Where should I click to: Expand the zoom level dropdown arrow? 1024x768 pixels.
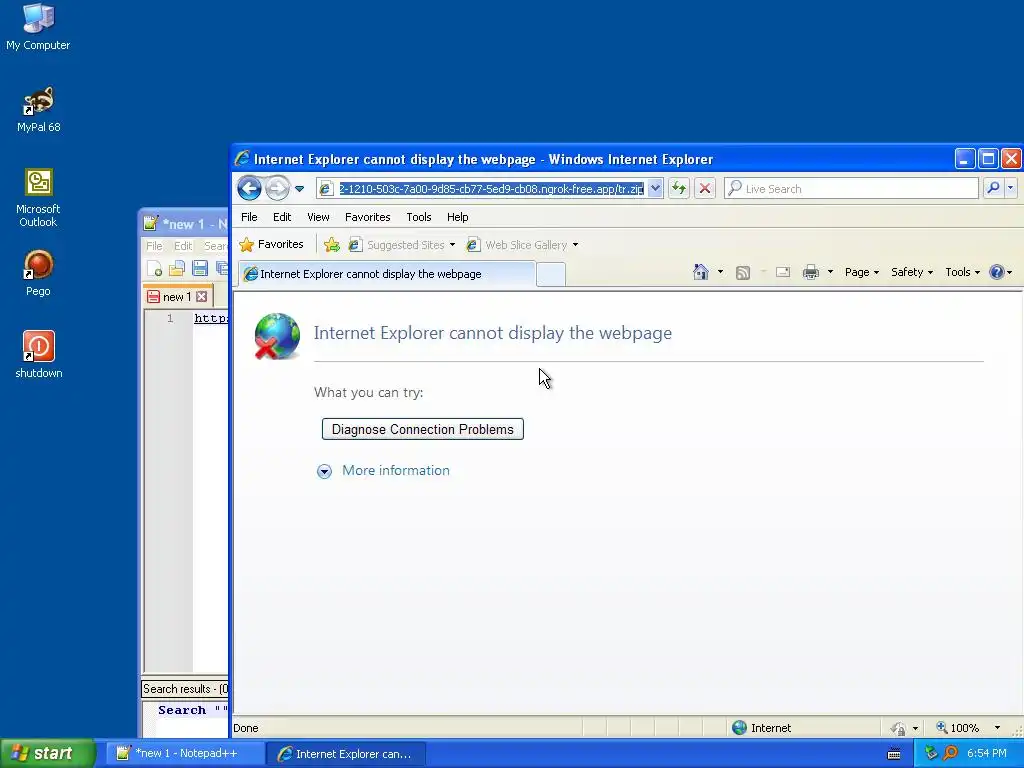point(997,728)
